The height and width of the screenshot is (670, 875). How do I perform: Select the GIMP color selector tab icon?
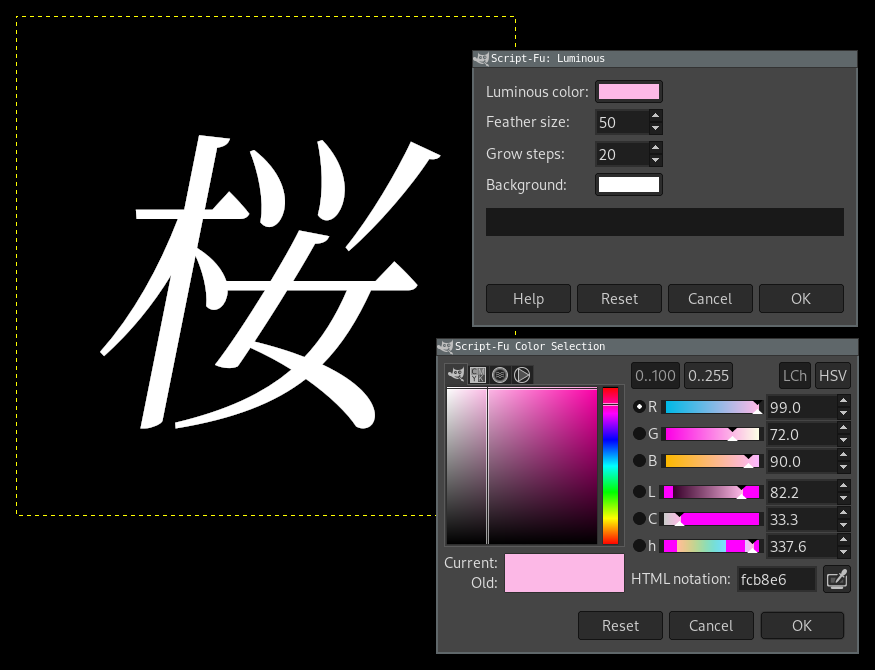[x=457, y=375]
